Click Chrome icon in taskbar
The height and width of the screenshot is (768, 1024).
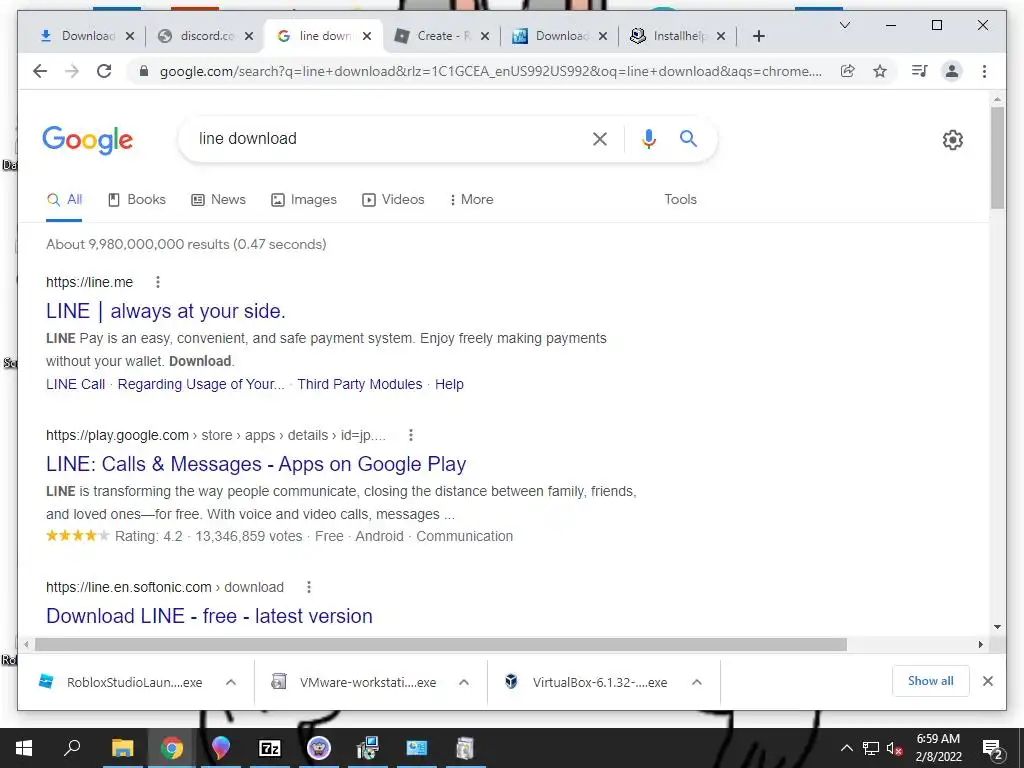point(172,748)
